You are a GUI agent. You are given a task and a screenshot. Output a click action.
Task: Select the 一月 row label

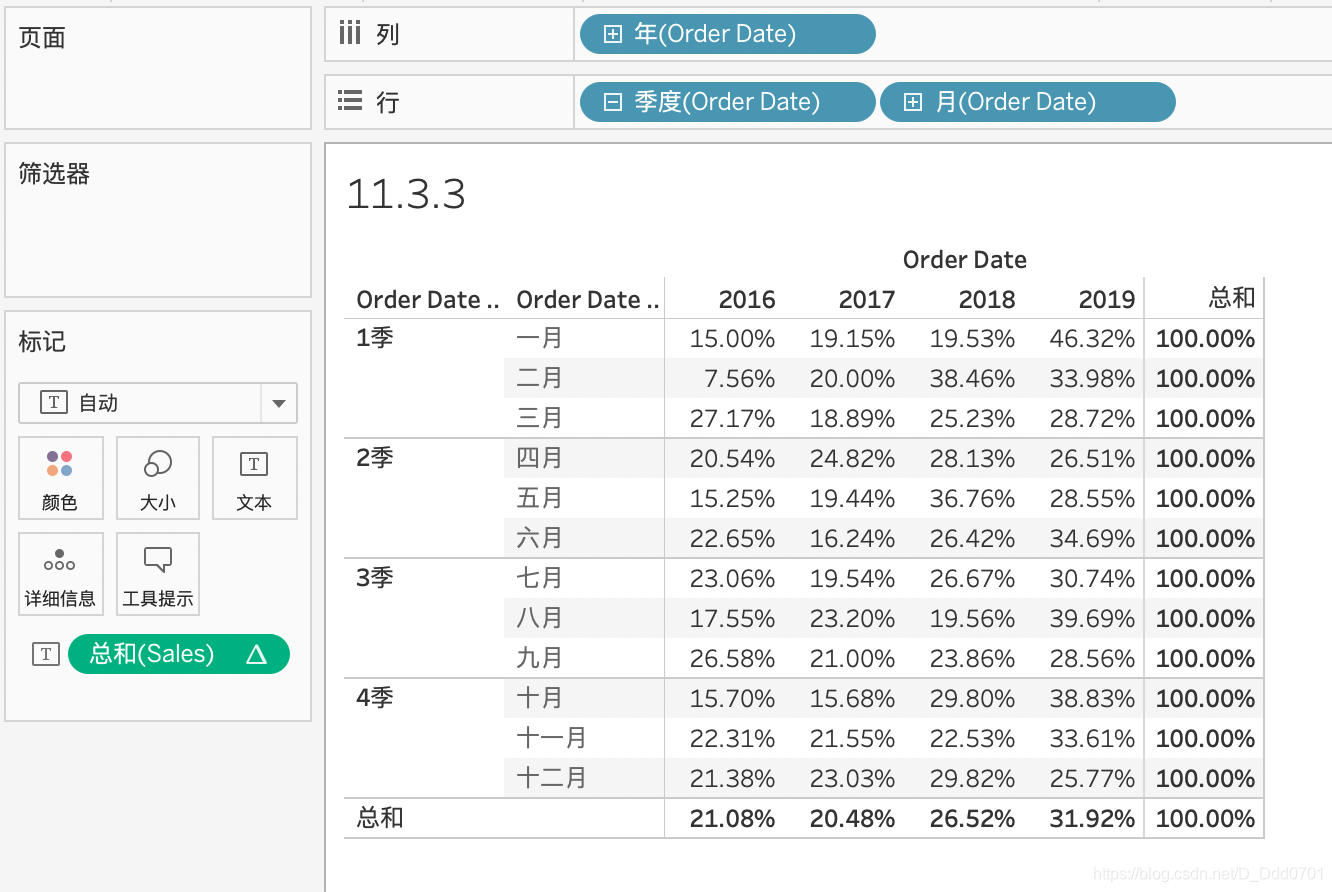click(x=539, y=338)
